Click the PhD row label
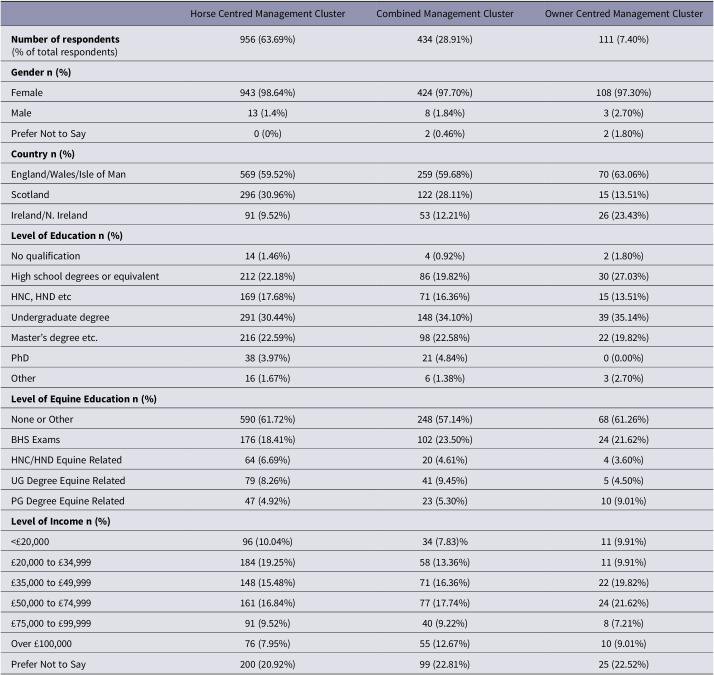Image resolution: width=714 pixels, height=675 pixels. (x=20, y=358)
